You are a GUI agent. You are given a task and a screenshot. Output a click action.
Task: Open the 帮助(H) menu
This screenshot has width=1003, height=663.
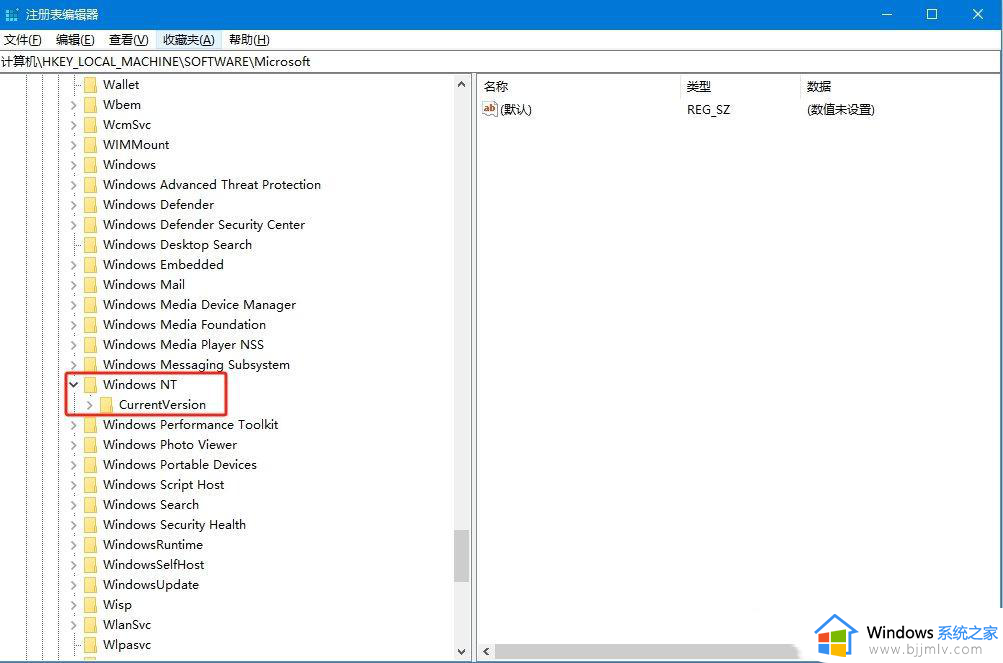pyautogui.click(x=249, y=40)
